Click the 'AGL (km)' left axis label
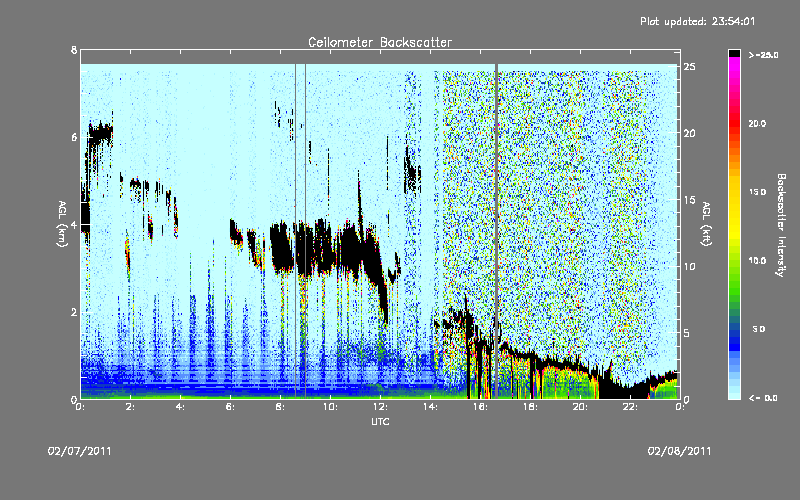 62,224
